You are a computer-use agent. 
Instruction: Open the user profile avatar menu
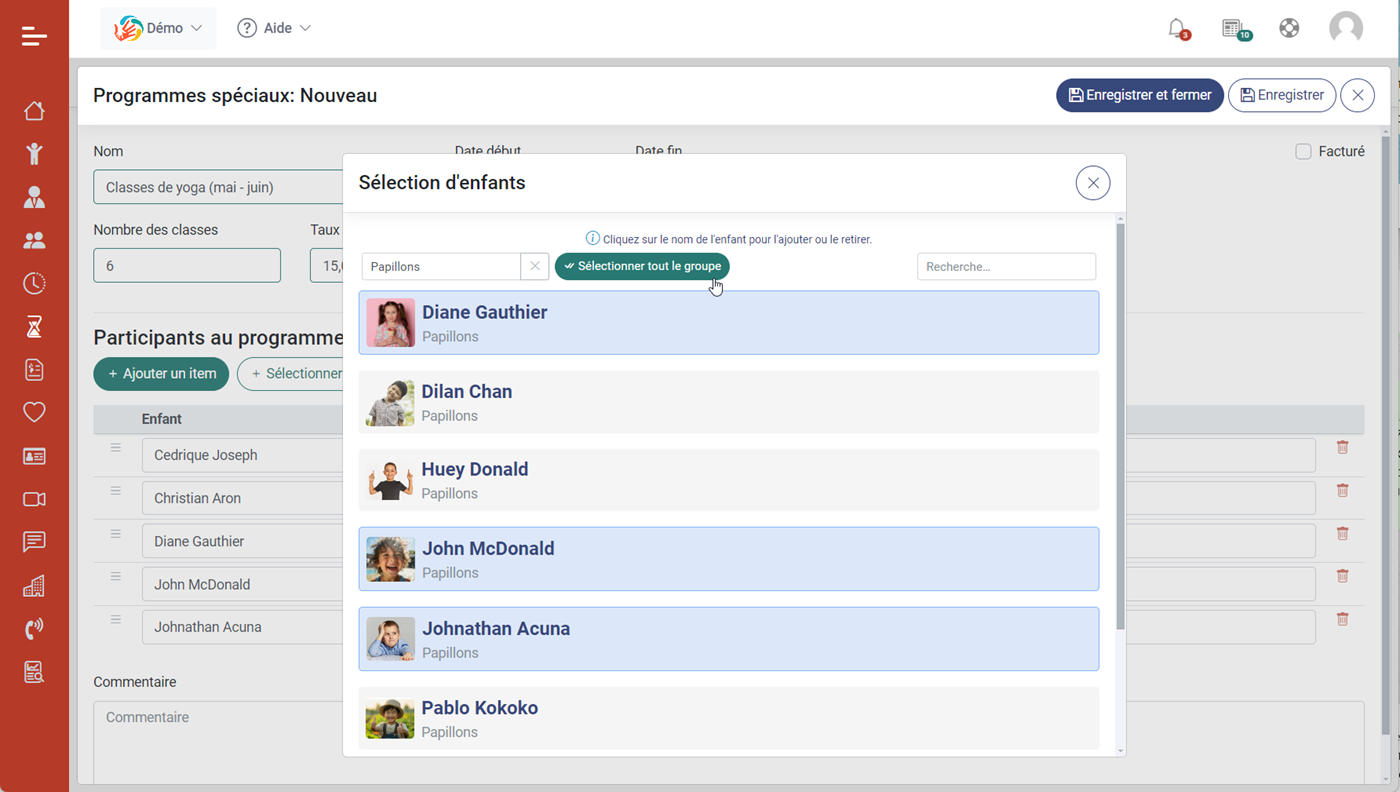[1345, 28]
